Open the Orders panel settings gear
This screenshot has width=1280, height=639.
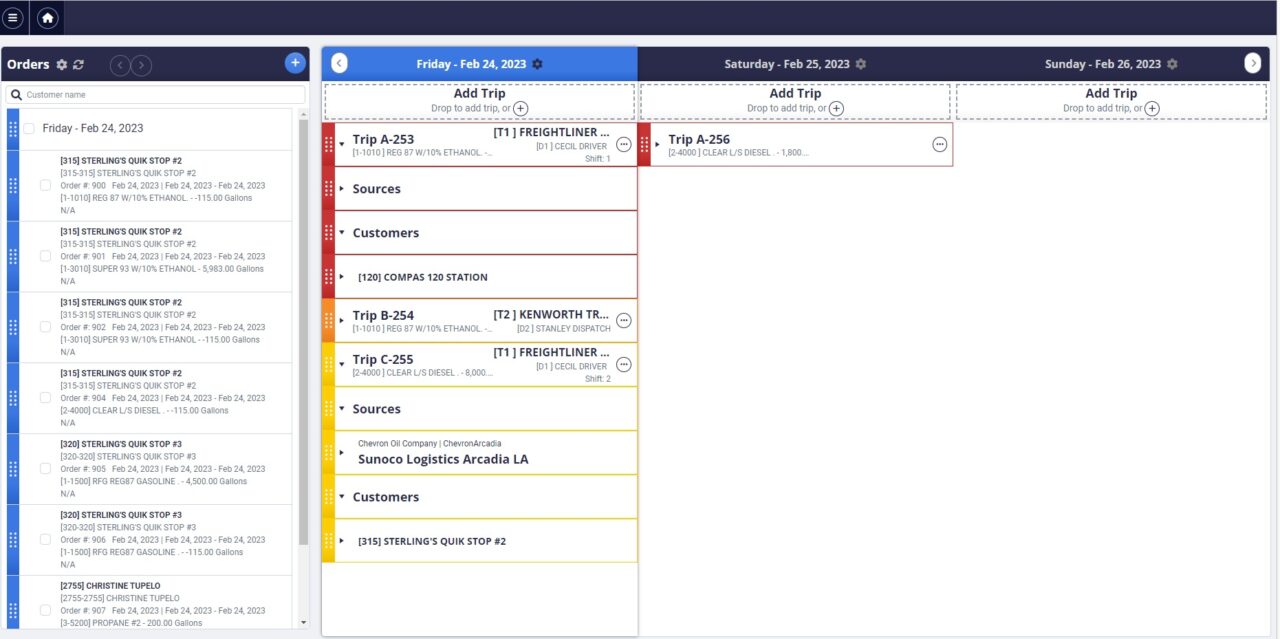pos(60,64)
